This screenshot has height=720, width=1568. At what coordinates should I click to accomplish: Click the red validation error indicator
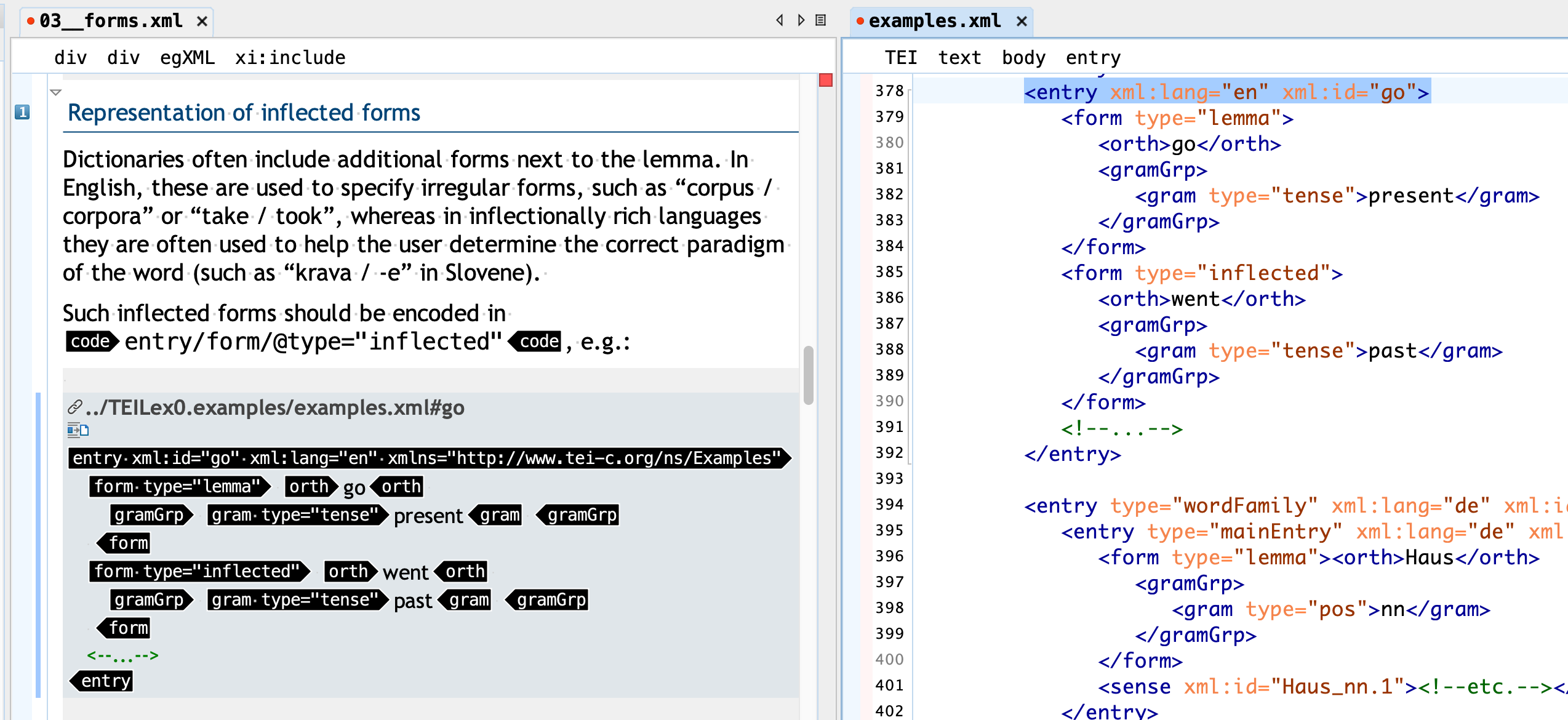tap(826, 80)
